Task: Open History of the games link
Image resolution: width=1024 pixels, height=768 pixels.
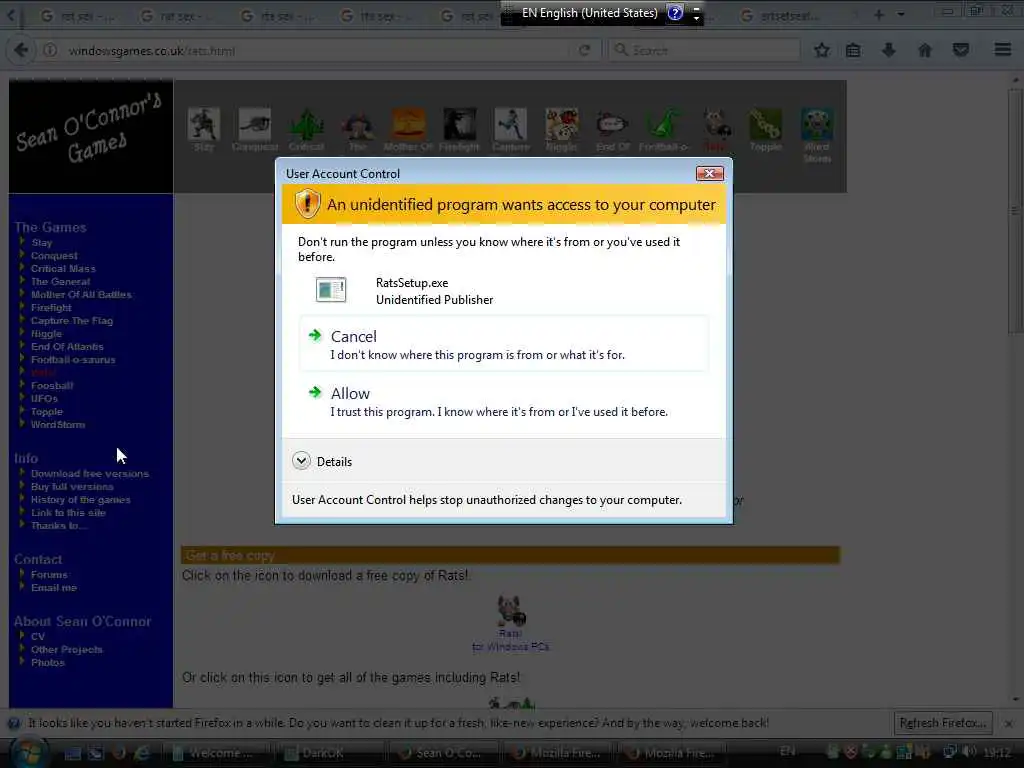Action: coord(81,500)
